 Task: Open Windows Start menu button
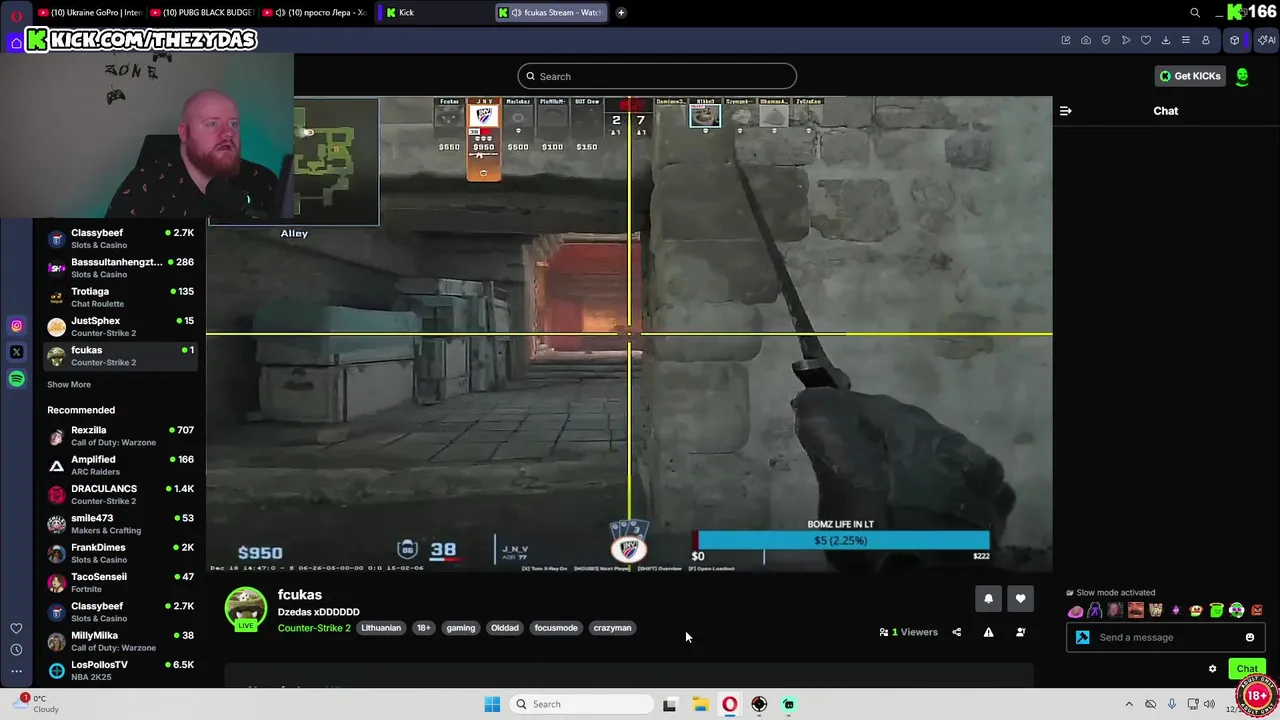click(x=492, y=704)
